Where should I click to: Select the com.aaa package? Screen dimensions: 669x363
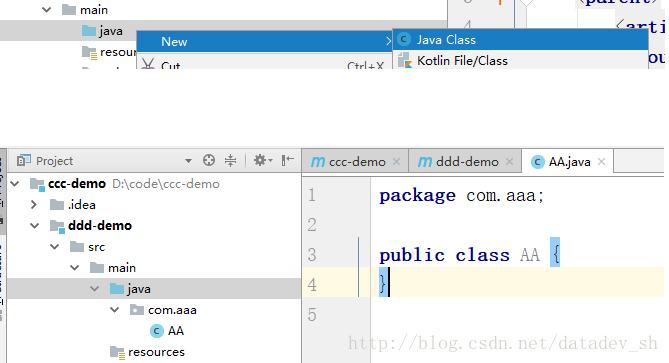pyautogui.click(x=172, y=310)
